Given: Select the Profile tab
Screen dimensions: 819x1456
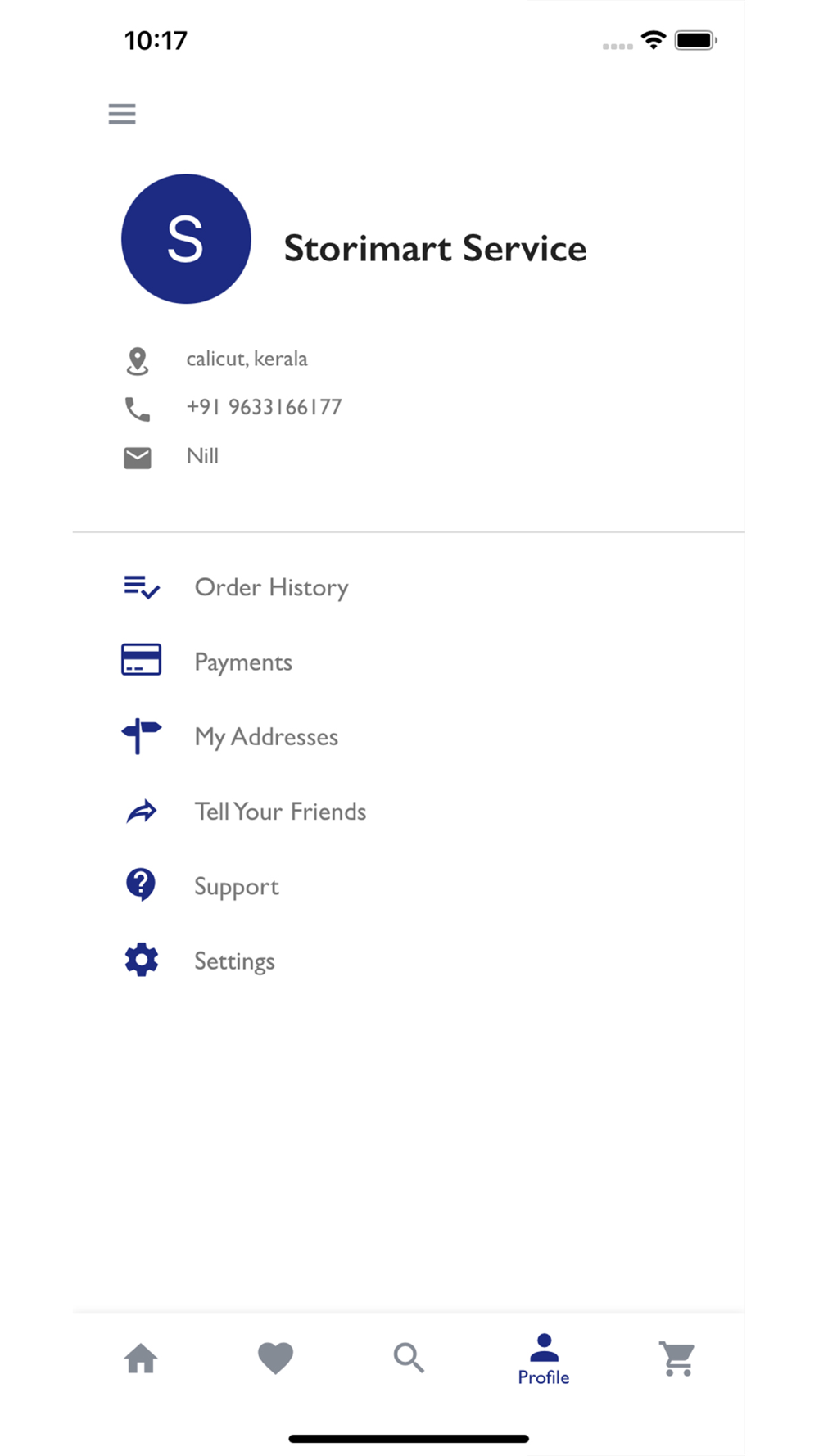Looking at the screenshot, I should point(544,1359).
